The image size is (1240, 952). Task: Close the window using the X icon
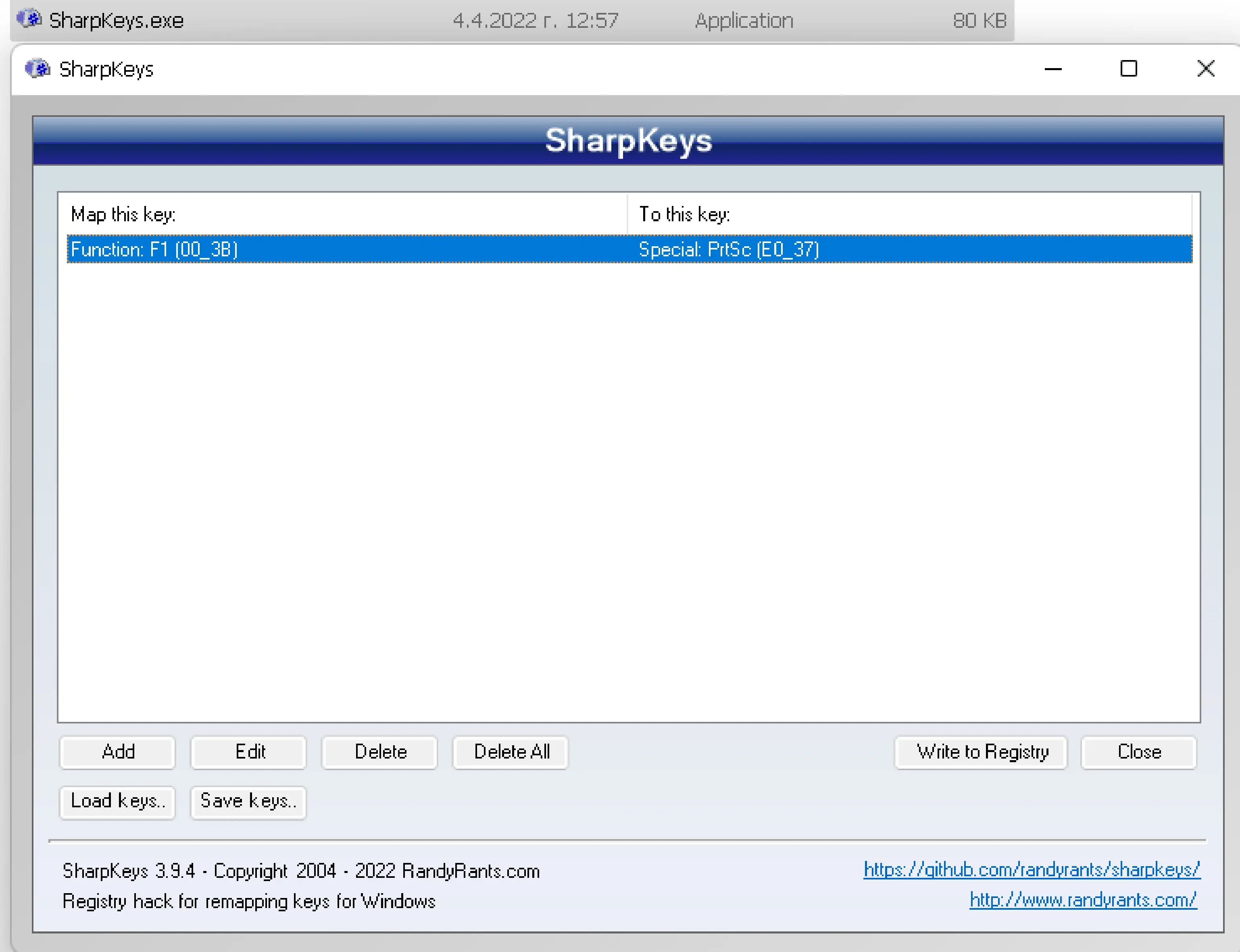coord(1205,69)
